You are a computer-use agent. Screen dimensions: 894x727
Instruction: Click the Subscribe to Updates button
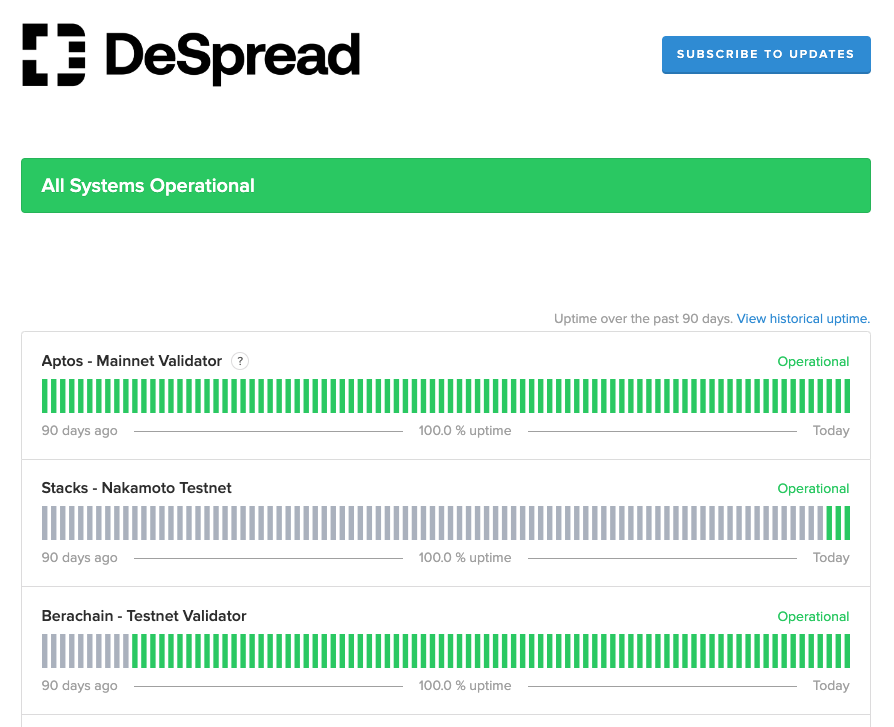tap(766, 55)
